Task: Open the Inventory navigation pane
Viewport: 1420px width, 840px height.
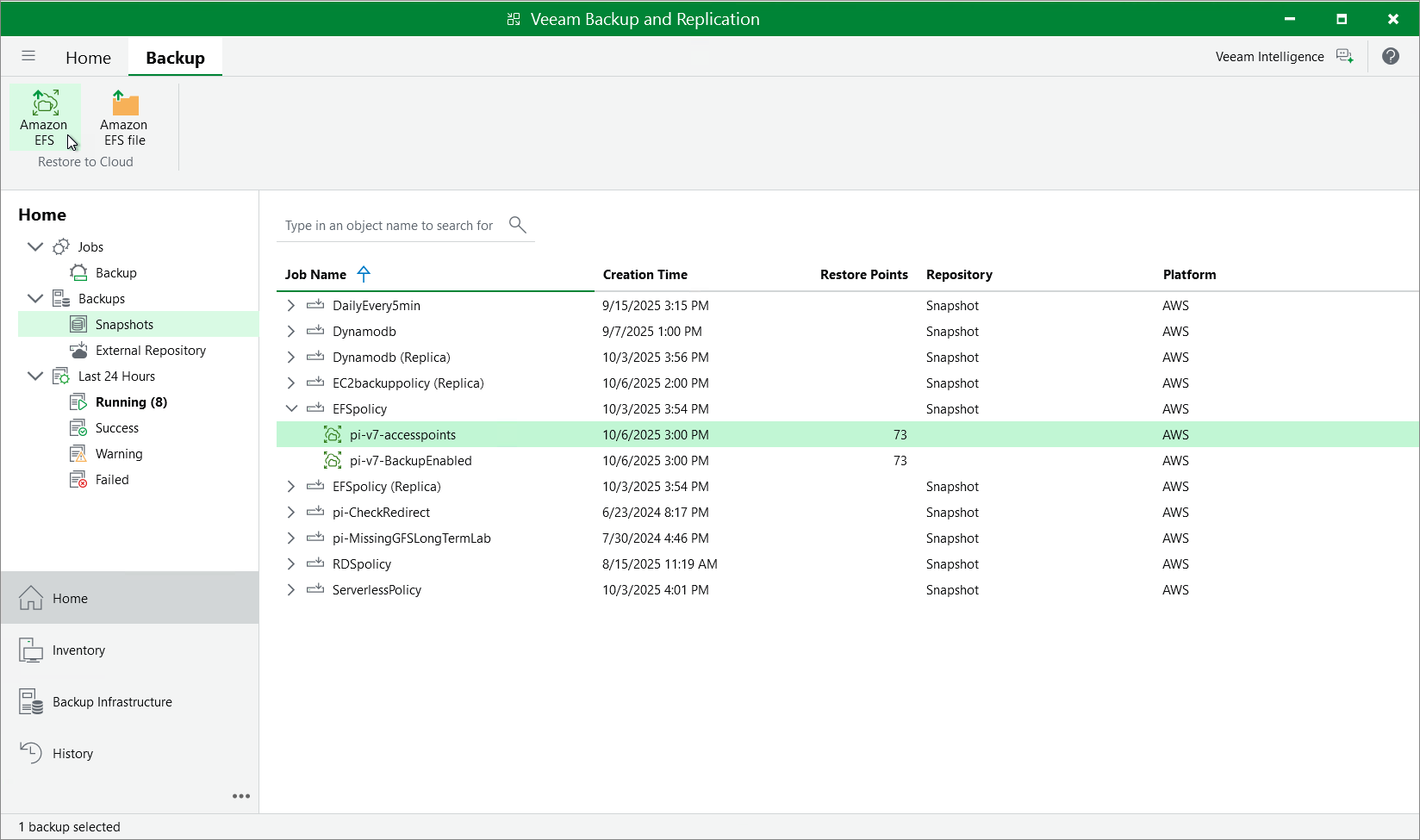Action: (x=130, y=650)
